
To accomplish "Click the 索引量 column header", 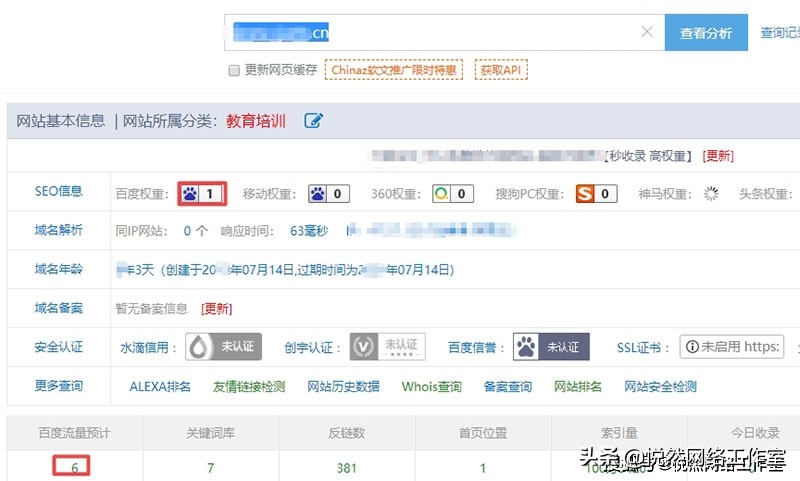I will [x=619, y=433].
